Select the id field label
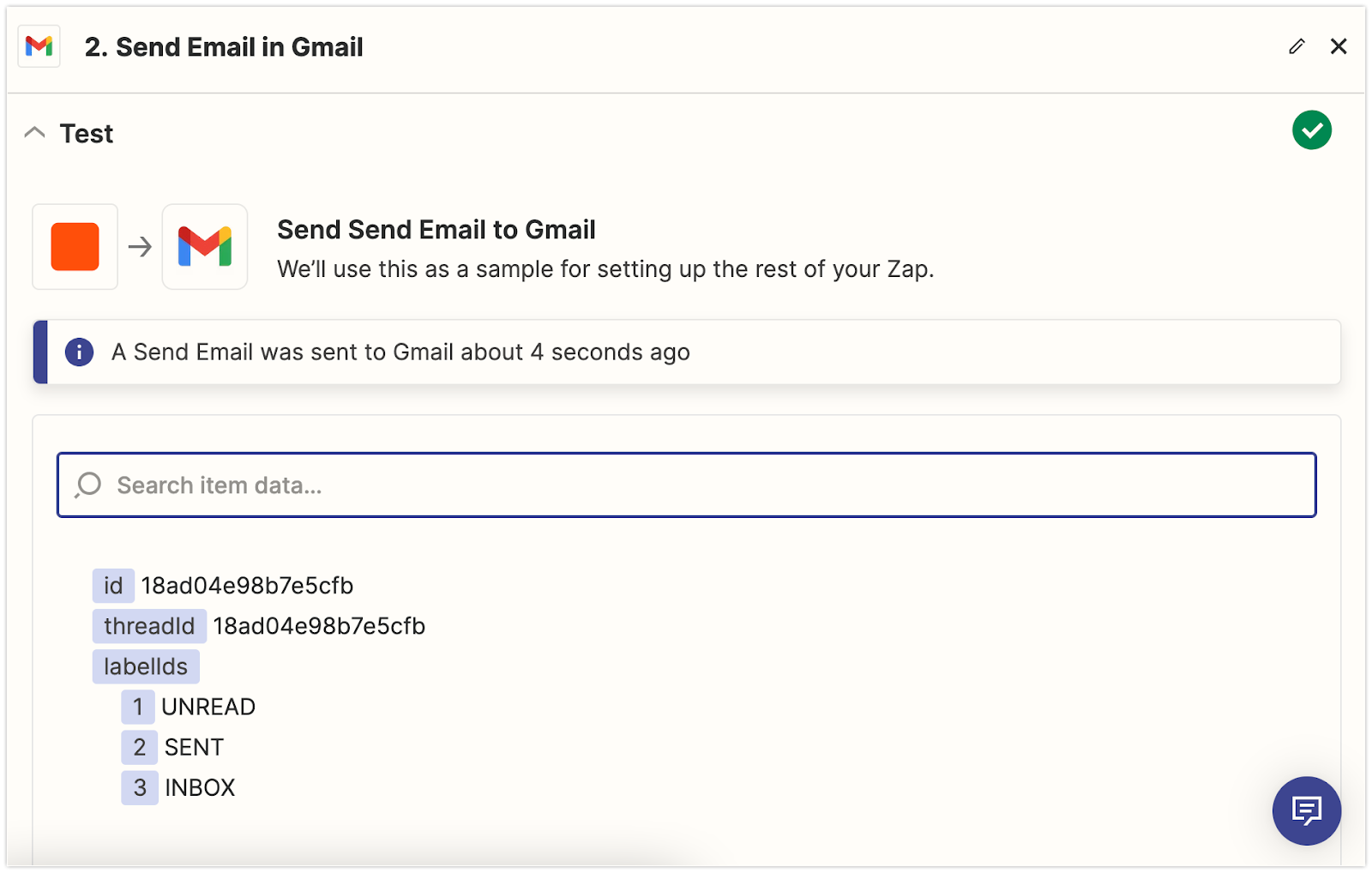The width and height of the screenshot is (1372, 873). point(113,586)
